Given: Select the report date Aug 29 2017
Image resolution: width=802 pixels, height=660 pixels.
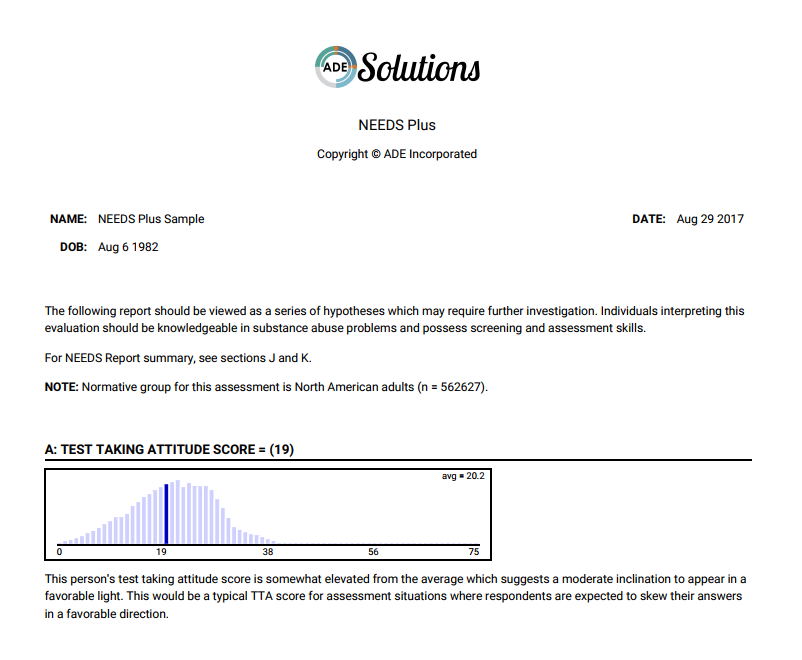Looking at the screenshot, I should click(710, 219).
